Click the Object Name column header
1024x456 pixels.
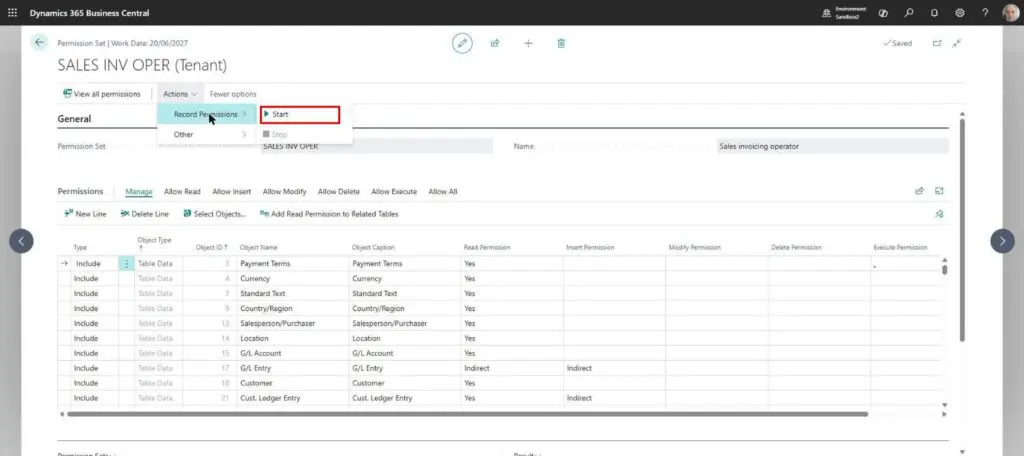tap(259, 248)
